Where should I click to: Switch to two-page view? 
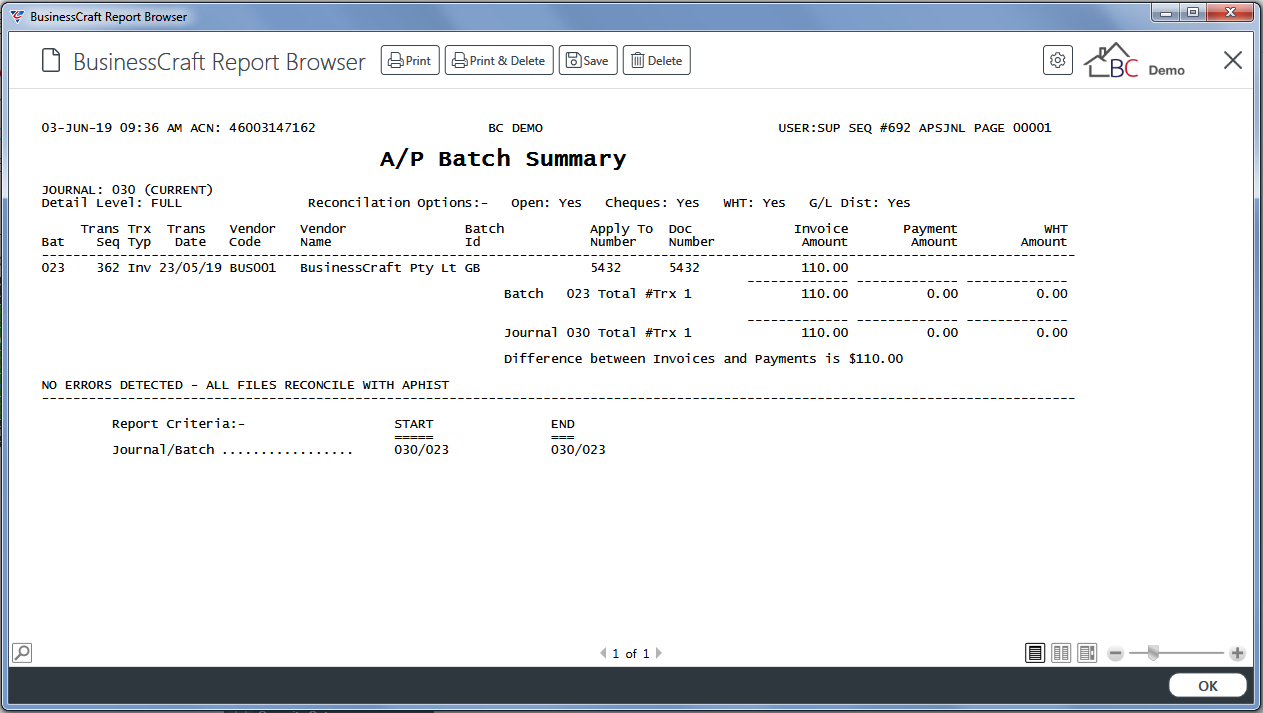click(x=1061, y=653)
